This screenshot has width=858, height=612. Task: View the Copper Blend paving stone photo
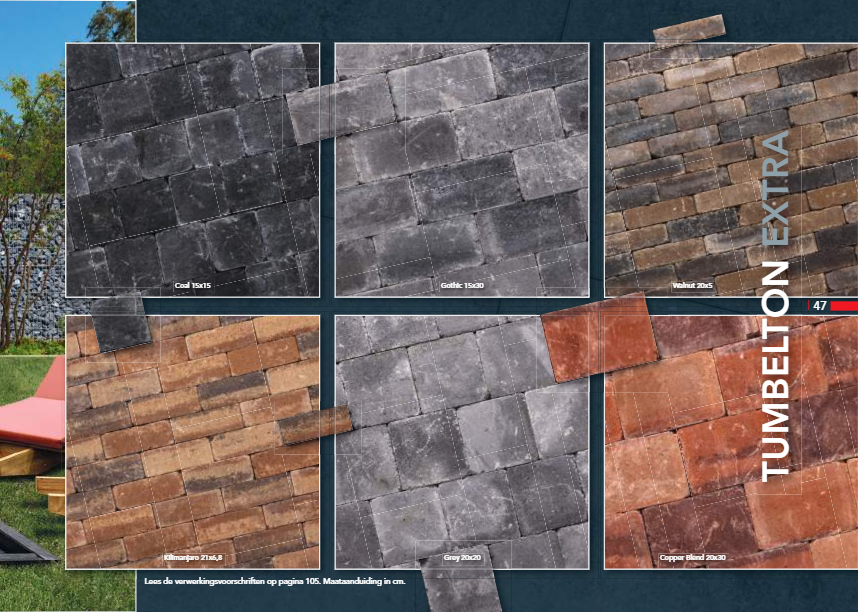click(731, 442)
